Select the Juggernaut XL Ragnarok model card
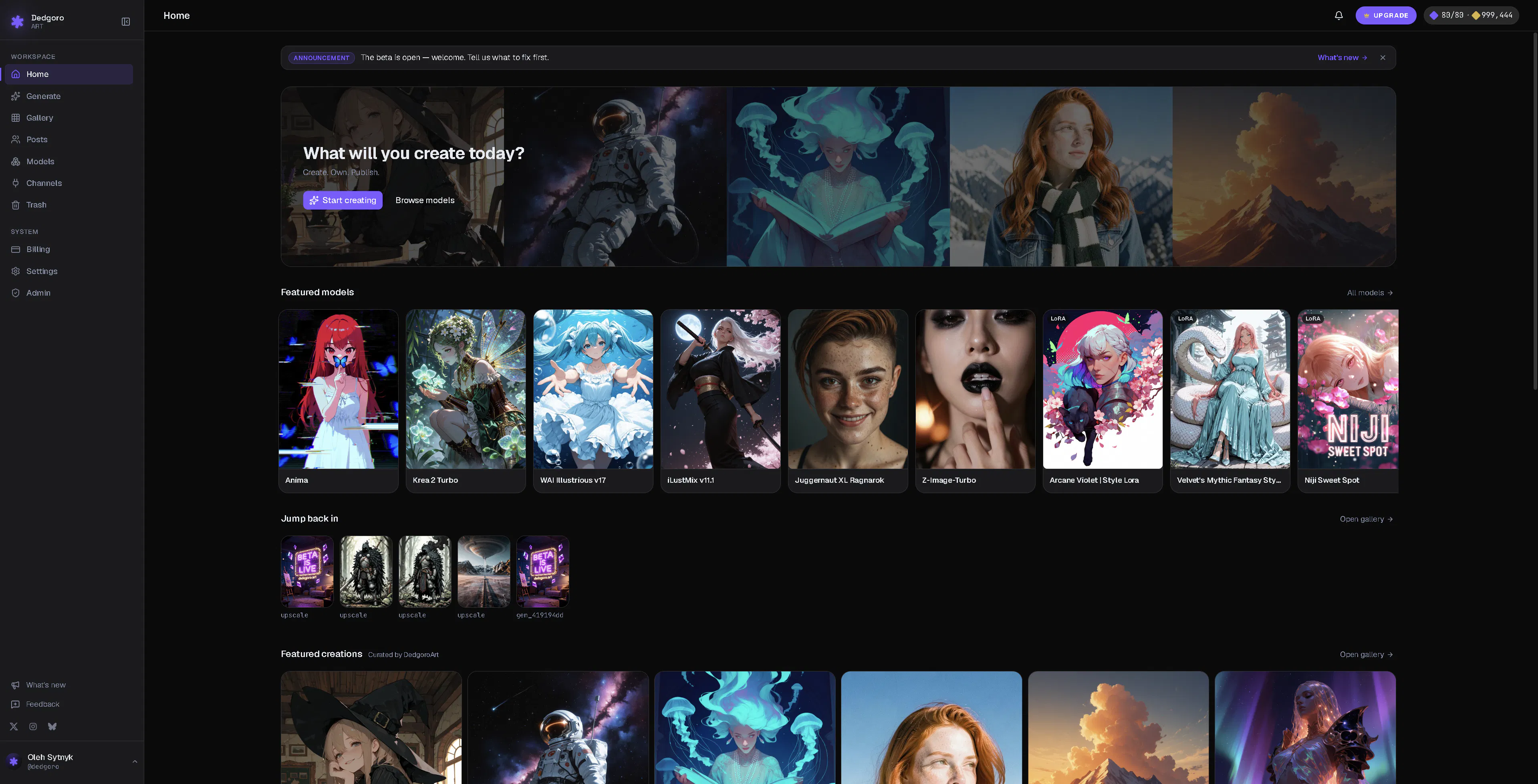Screen dimensions: 1538x784 [848, 401]
